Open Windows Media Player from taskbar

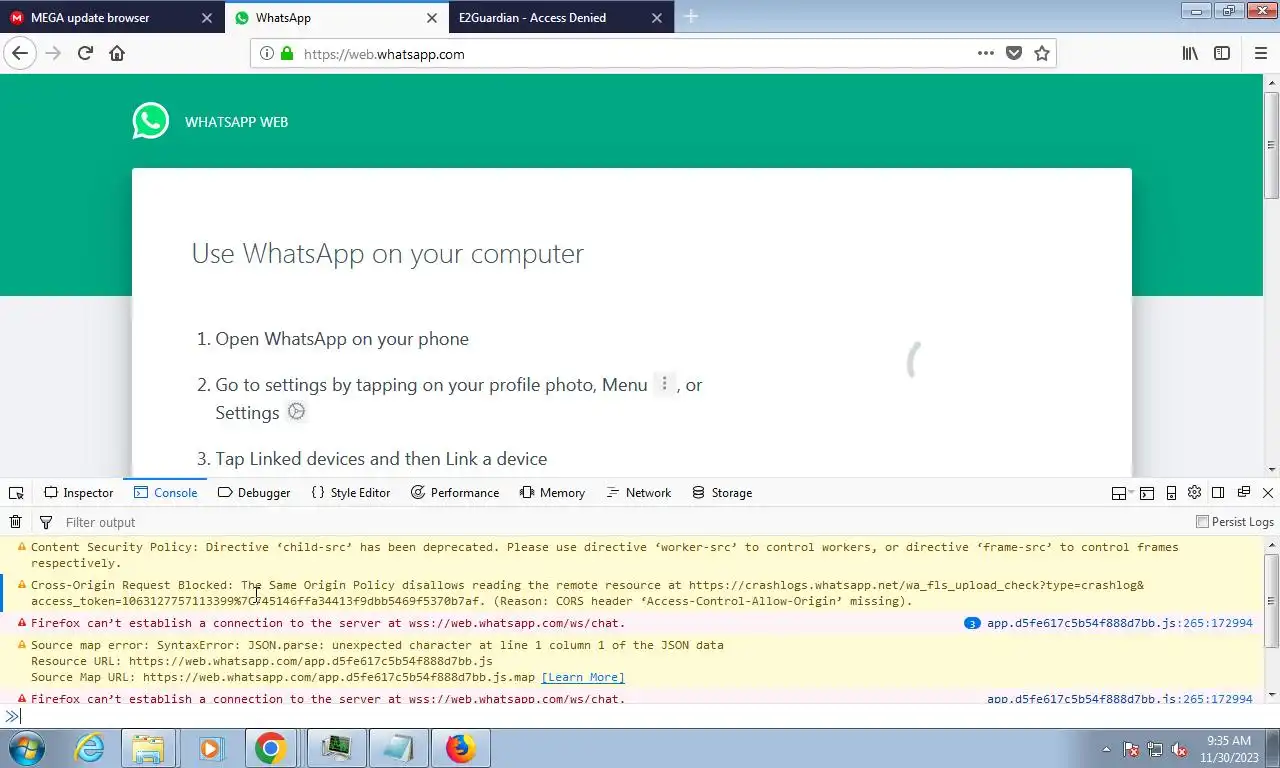pyautogui.click(x=210, y=748)
